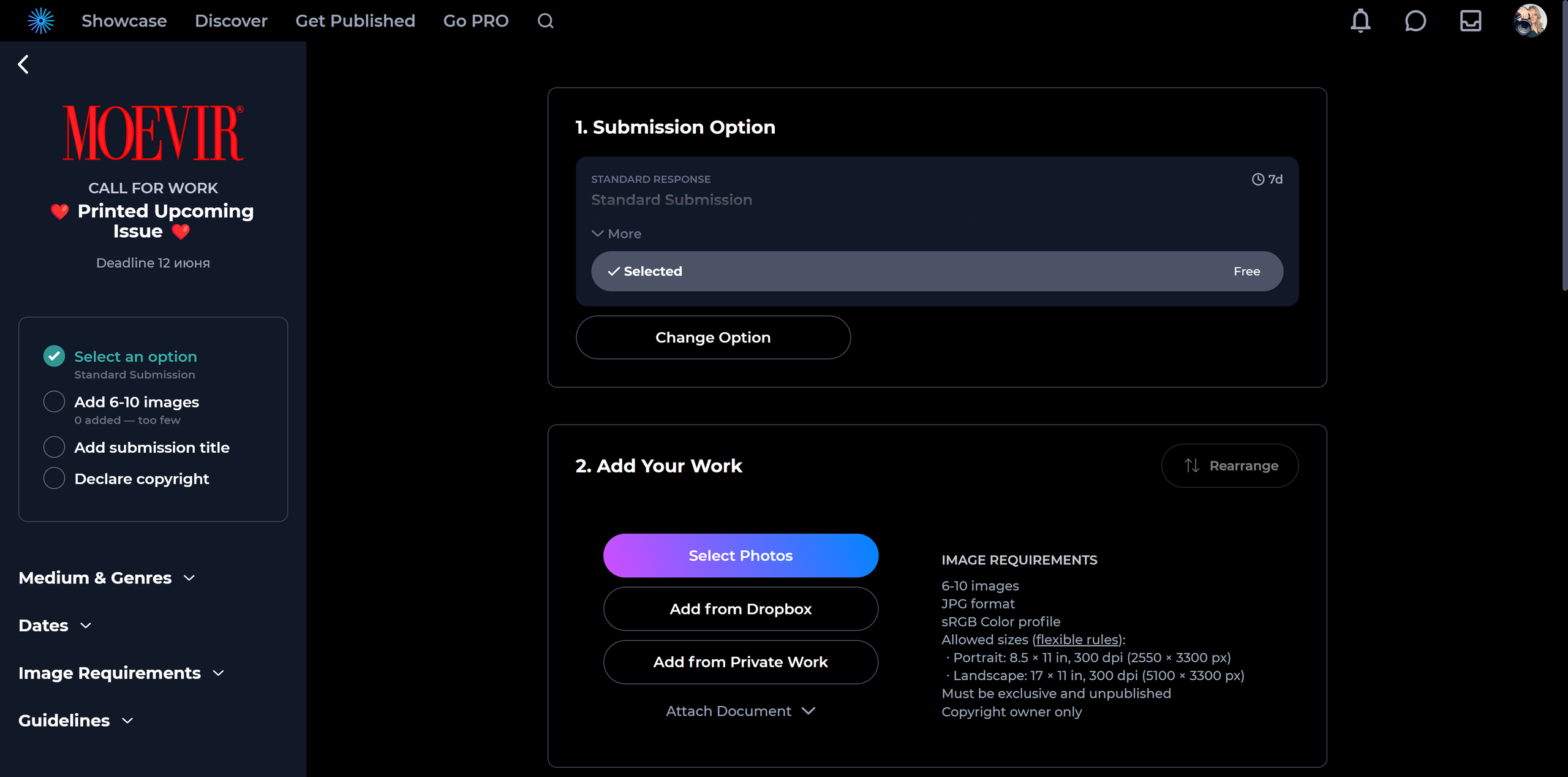The width and height of the screenshot is (1568, 777).
Task: Click the Rearrange button
Action: point(1229,466)
